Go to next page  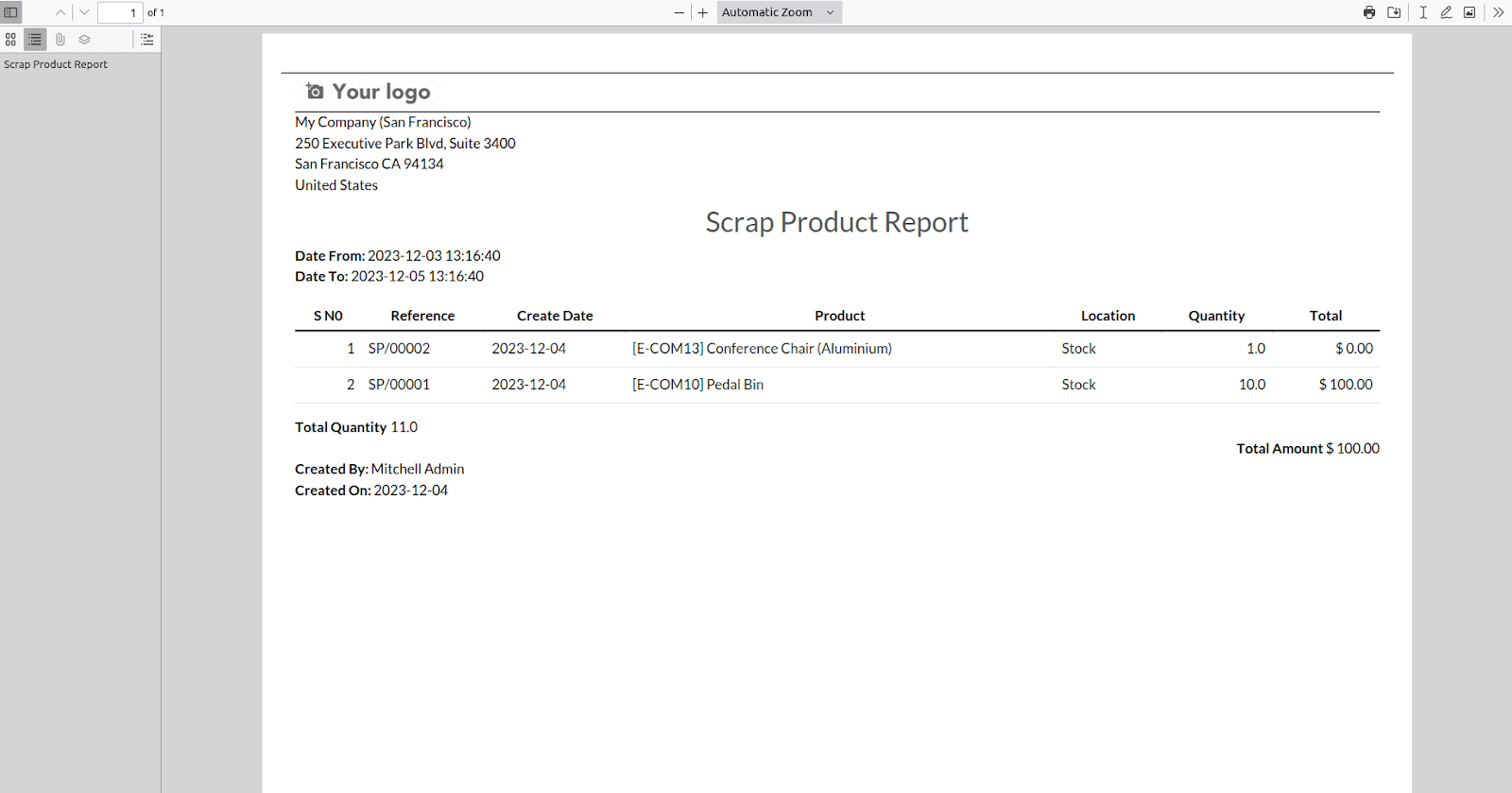pos(84,12)
